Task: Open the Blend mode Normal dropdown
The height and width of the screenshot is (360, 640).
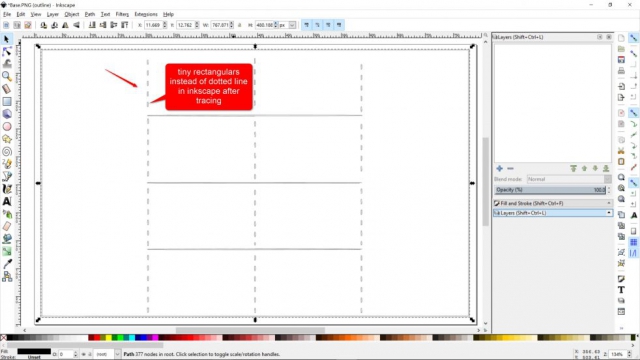Action: pyautogui.click(x=569, y=179)
